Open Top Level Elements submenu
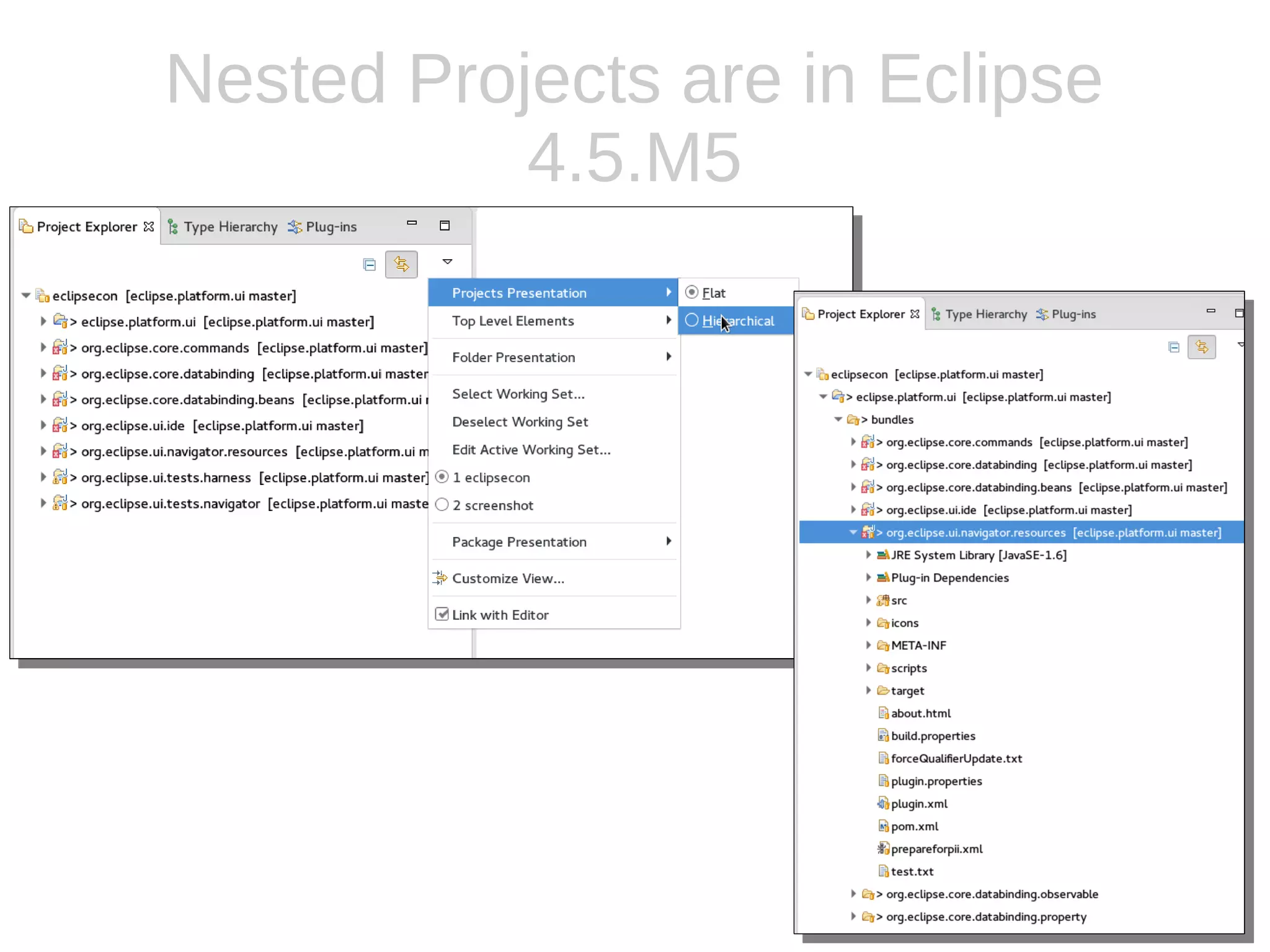The image size is (1270, 952). pos(553,321)
